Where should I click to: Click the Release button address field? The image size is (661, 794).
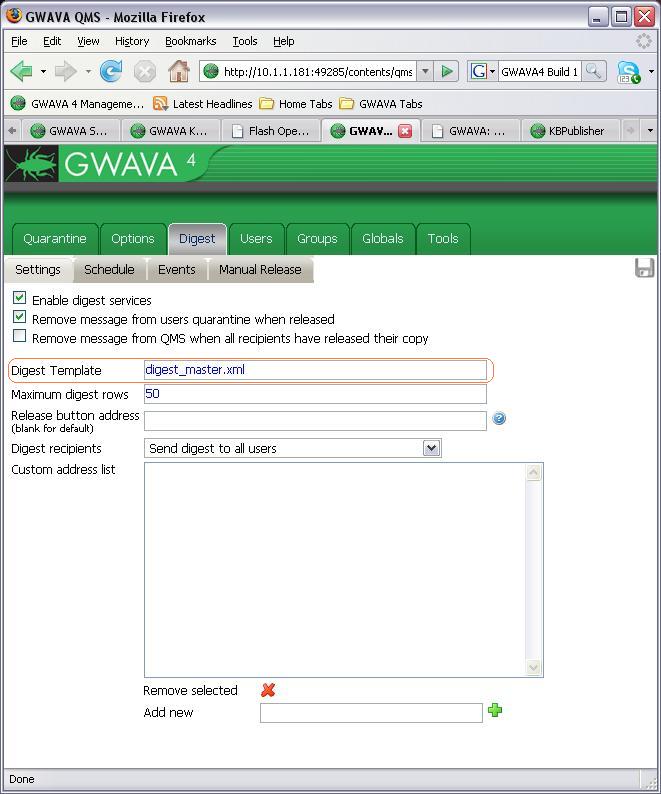click(315, 420)
